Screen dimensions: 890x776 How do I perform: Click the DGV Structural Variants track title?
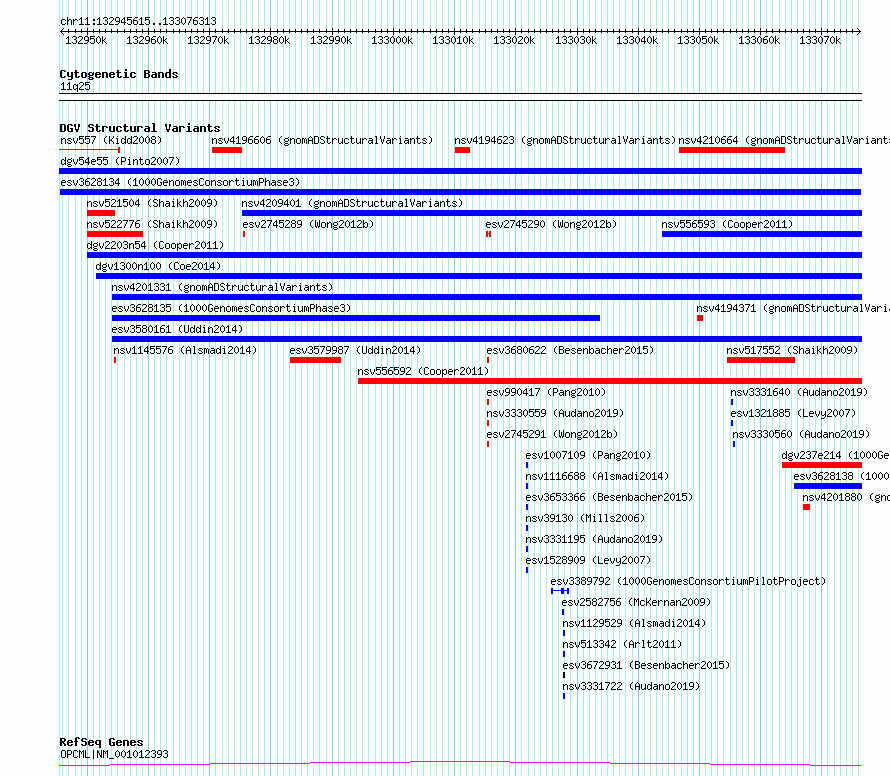[x=140, y=128]
